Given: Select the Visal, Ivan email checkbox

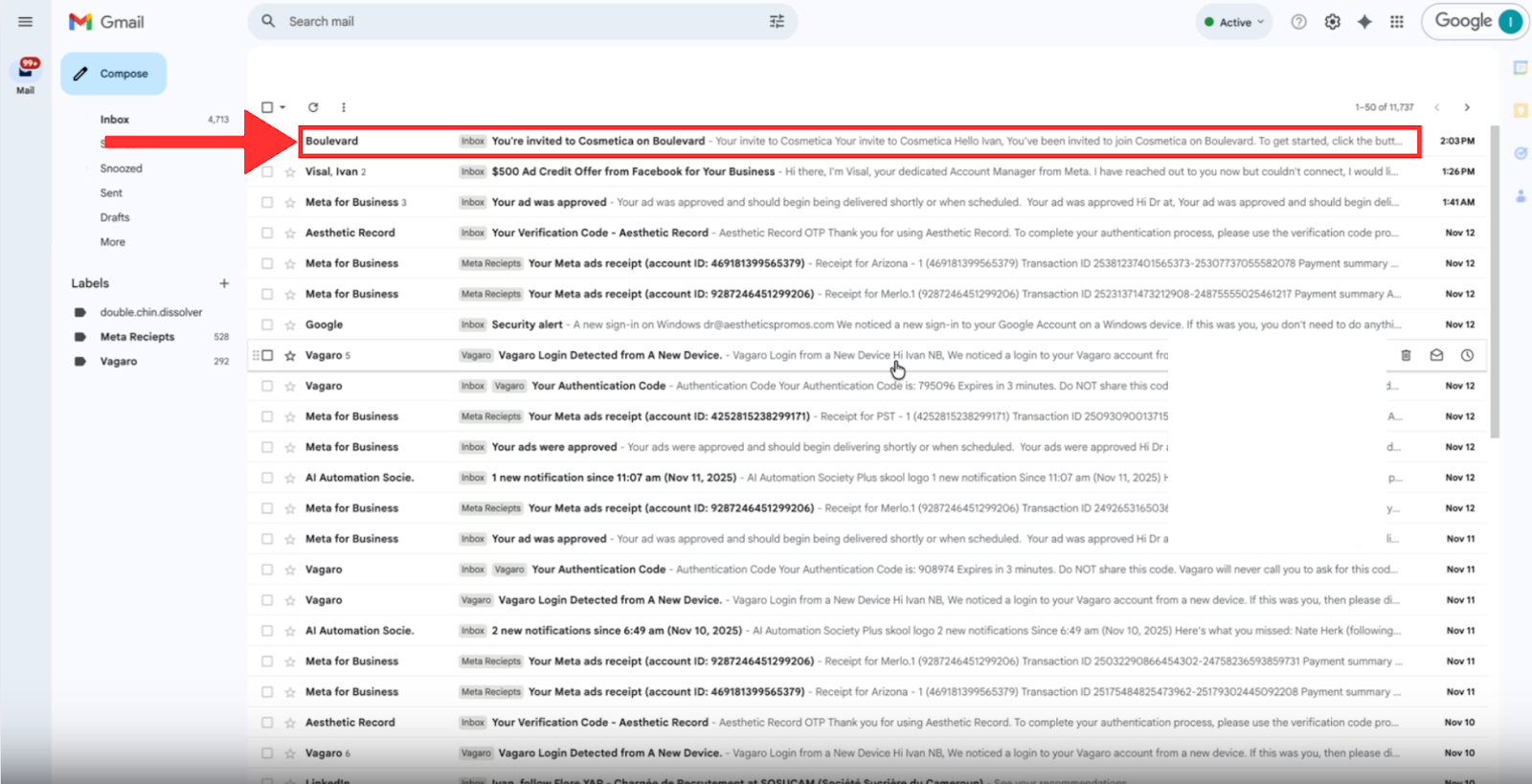Looking at the screenshot, I should (x=267, y=172).
